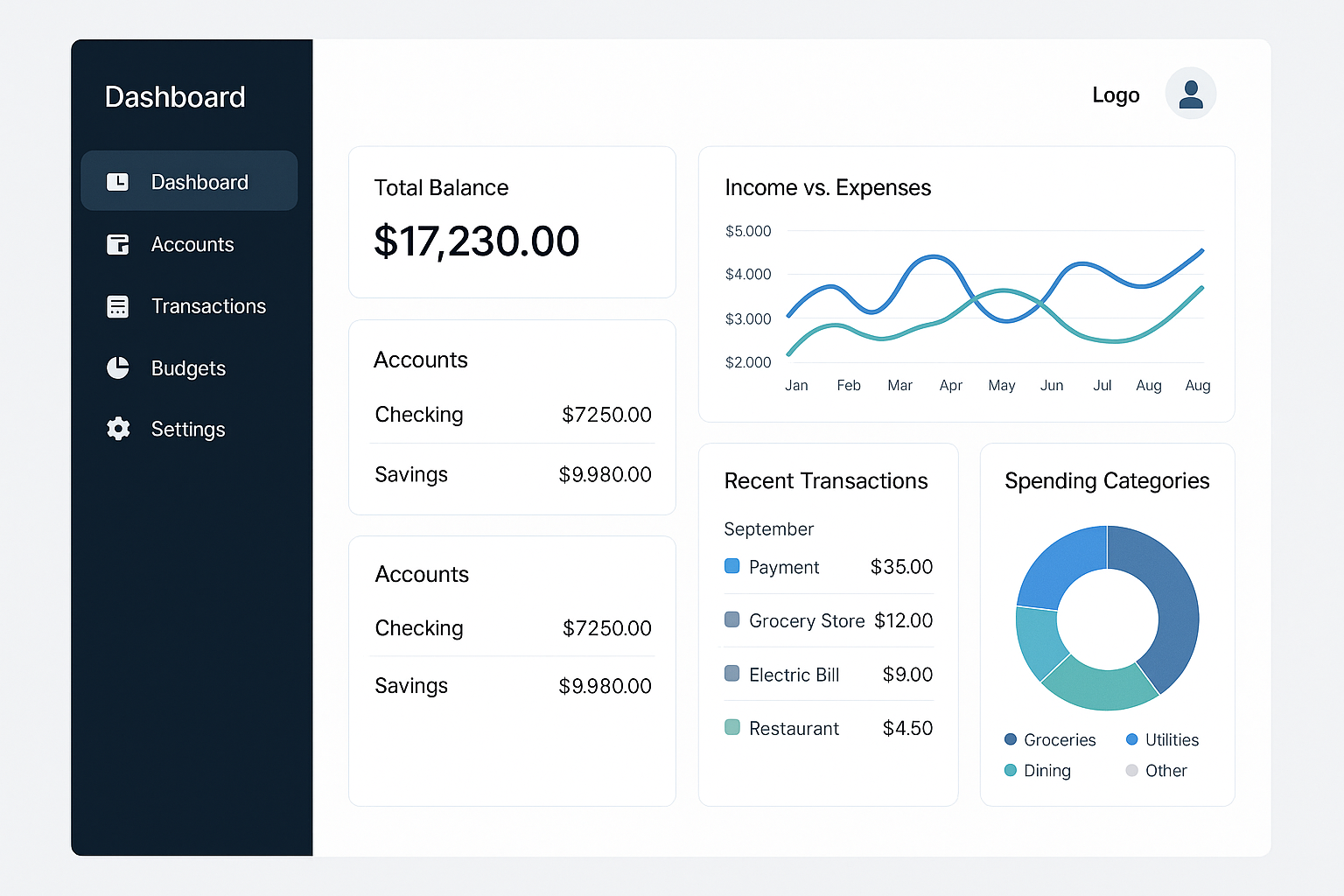Click the Grocery Store square marker

coord(732,619)
